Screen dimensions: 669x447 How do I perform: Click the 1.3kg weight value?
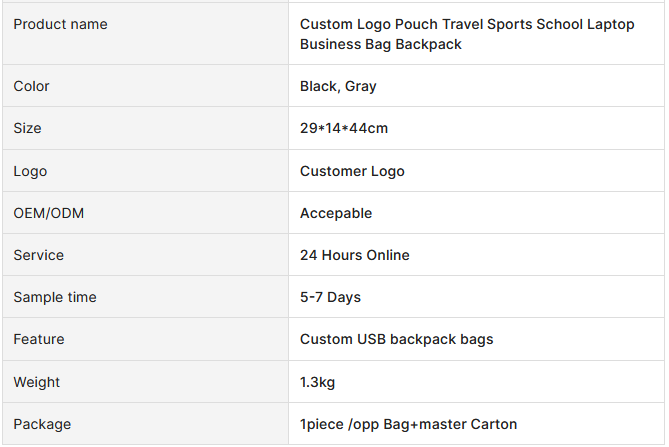317,382
